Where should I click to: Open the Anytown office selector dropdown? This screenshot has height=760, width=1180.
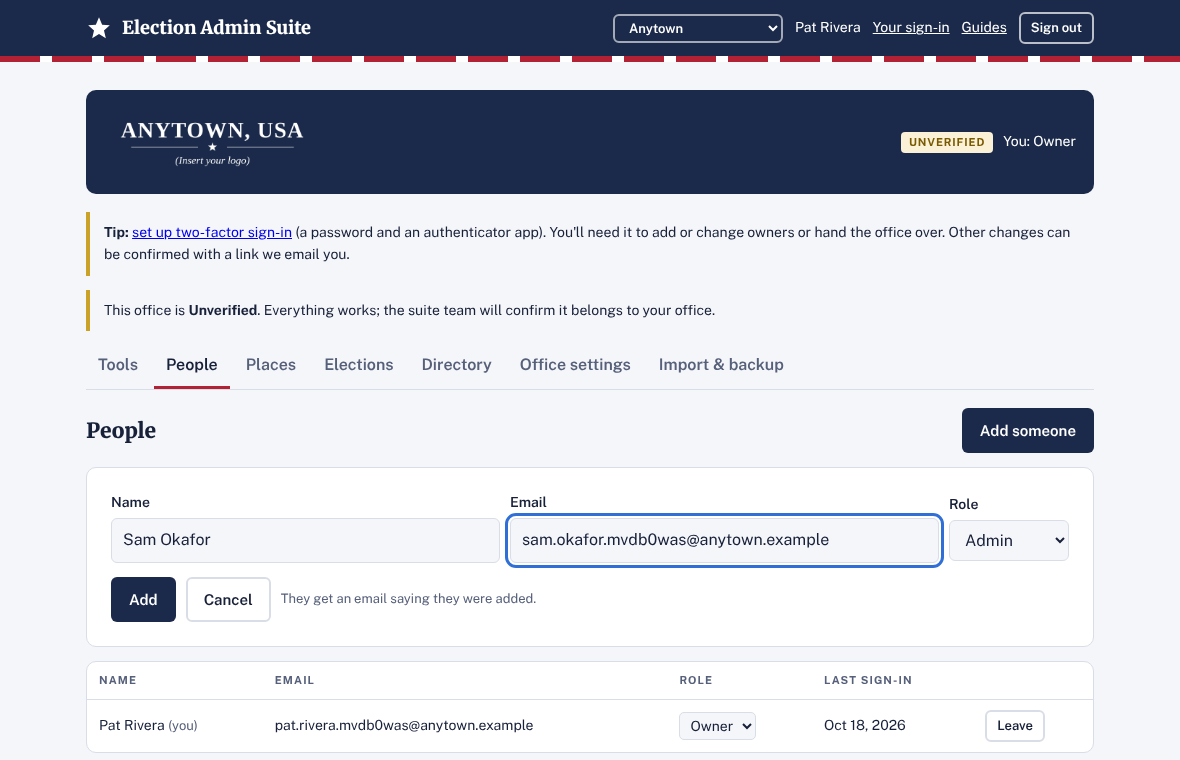[698, 29]
